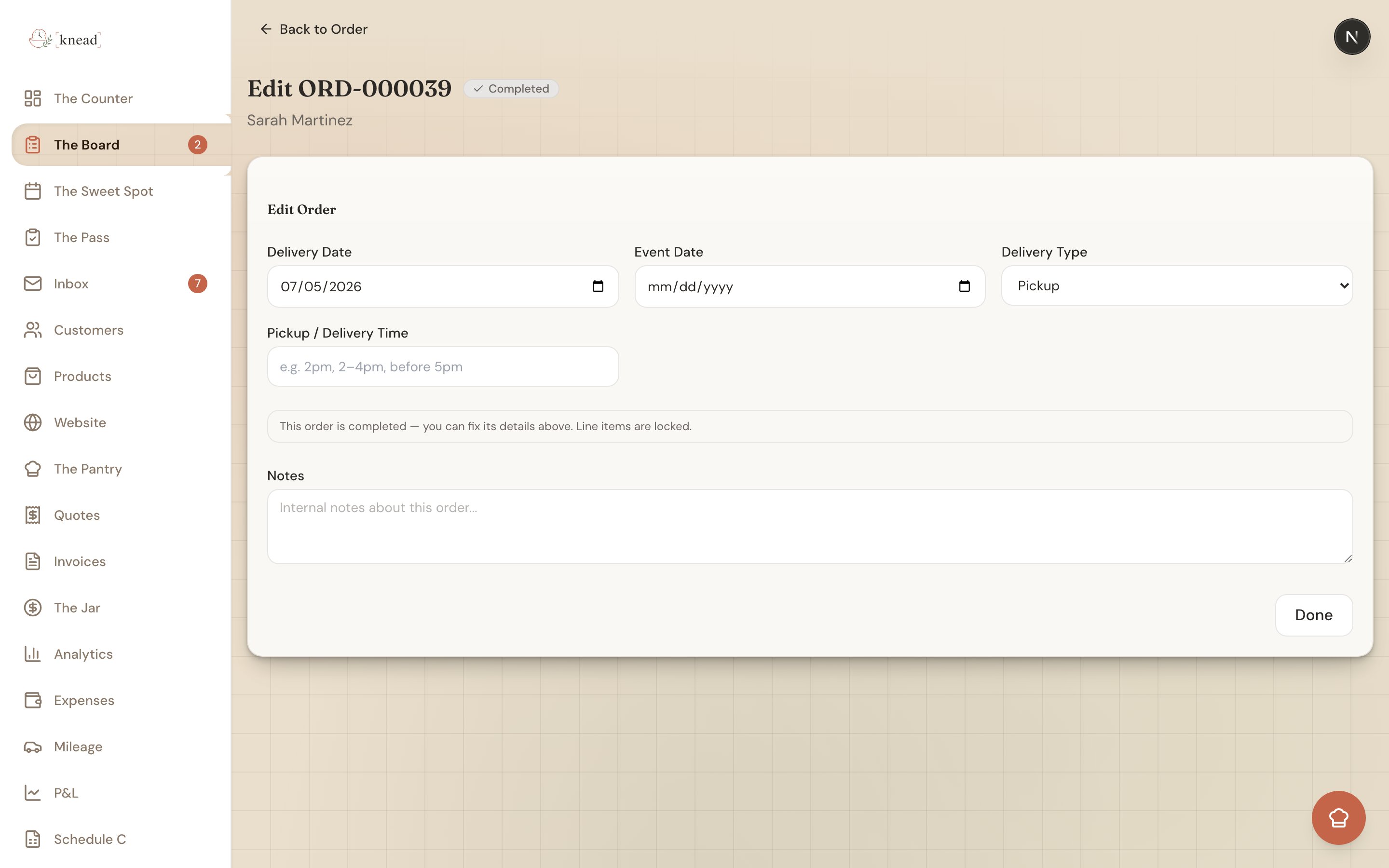1389x868 pixels.
Task: Click the Done button
Action: click(x=1313, y=615)
